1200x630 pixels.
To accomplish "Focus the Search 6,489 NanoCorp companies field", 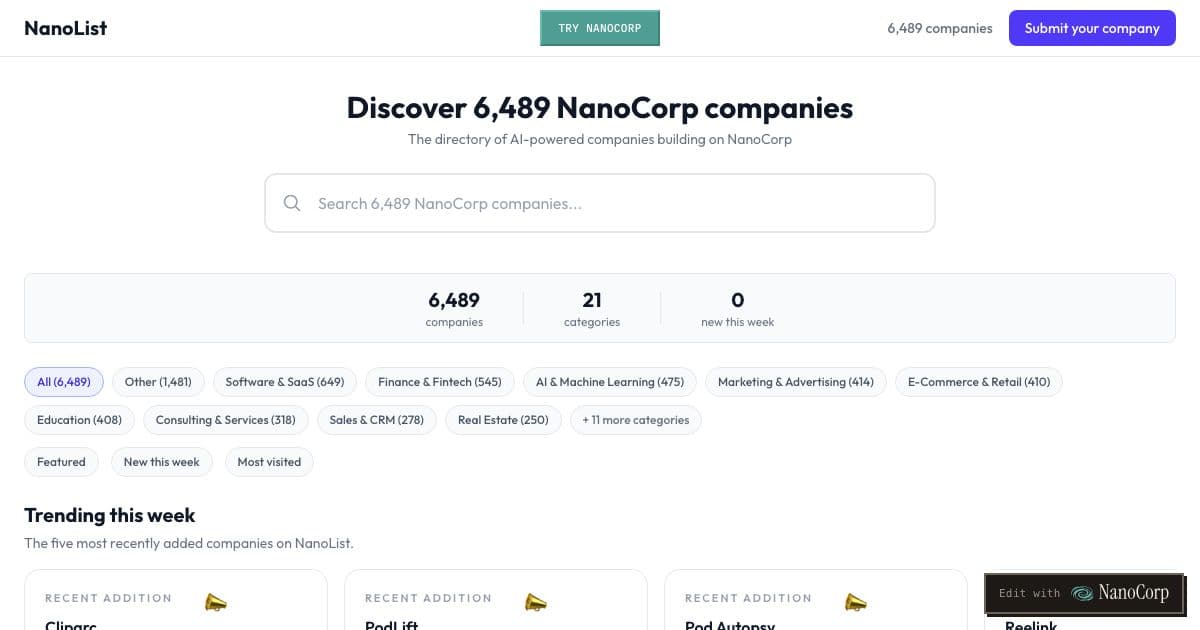I will pyautogui.click(x=600, y=203).
